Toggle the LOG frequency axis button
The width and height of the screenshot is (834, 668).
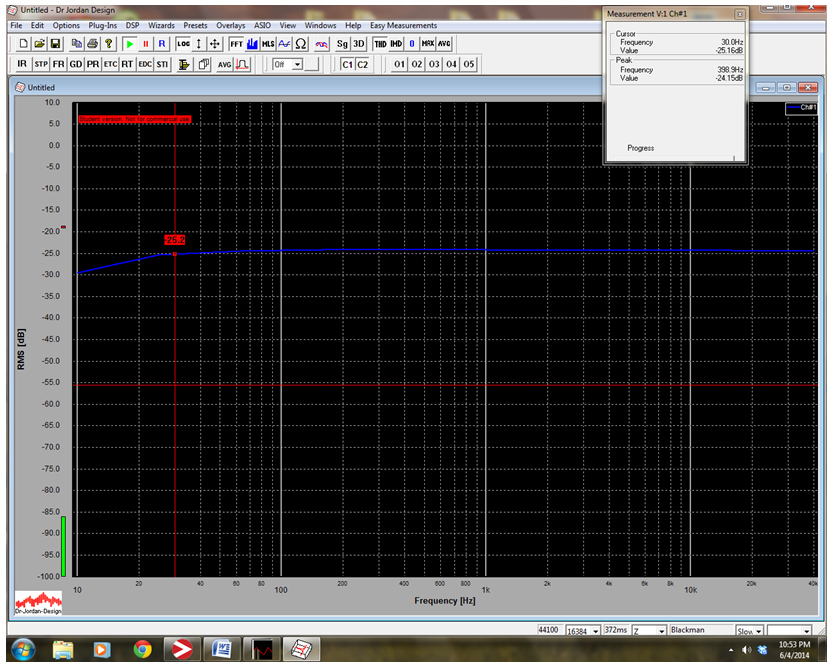click(x=183, y=44)
